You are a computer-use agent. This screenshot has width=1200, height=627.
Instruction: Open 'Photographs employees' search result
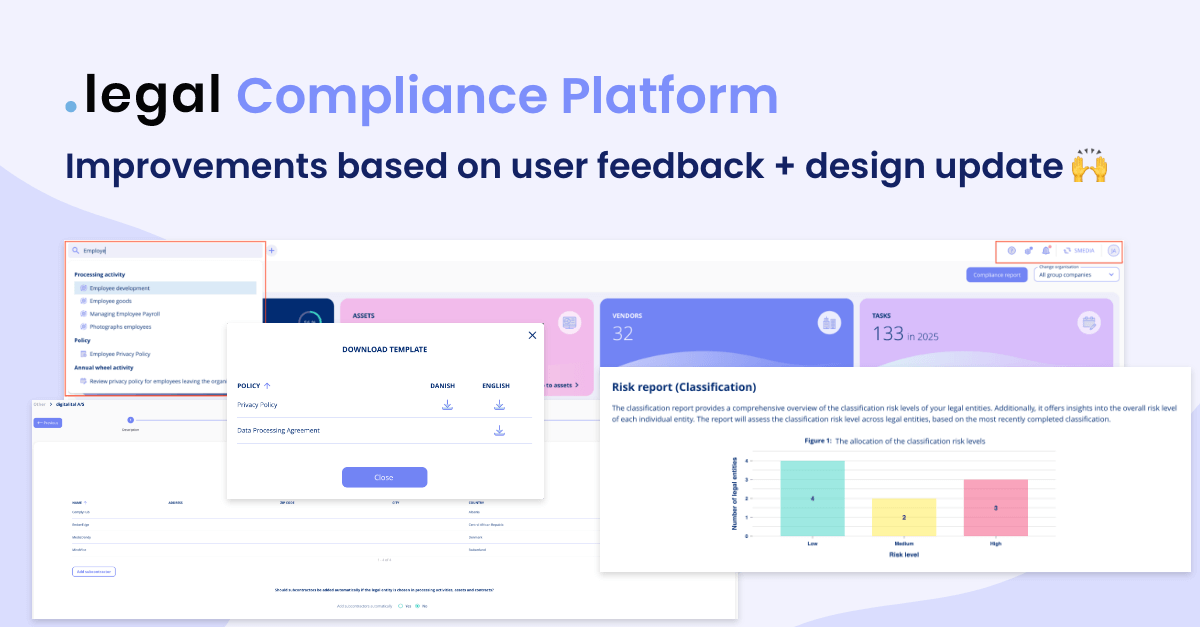pyautogui.click(x=120, y=327)
